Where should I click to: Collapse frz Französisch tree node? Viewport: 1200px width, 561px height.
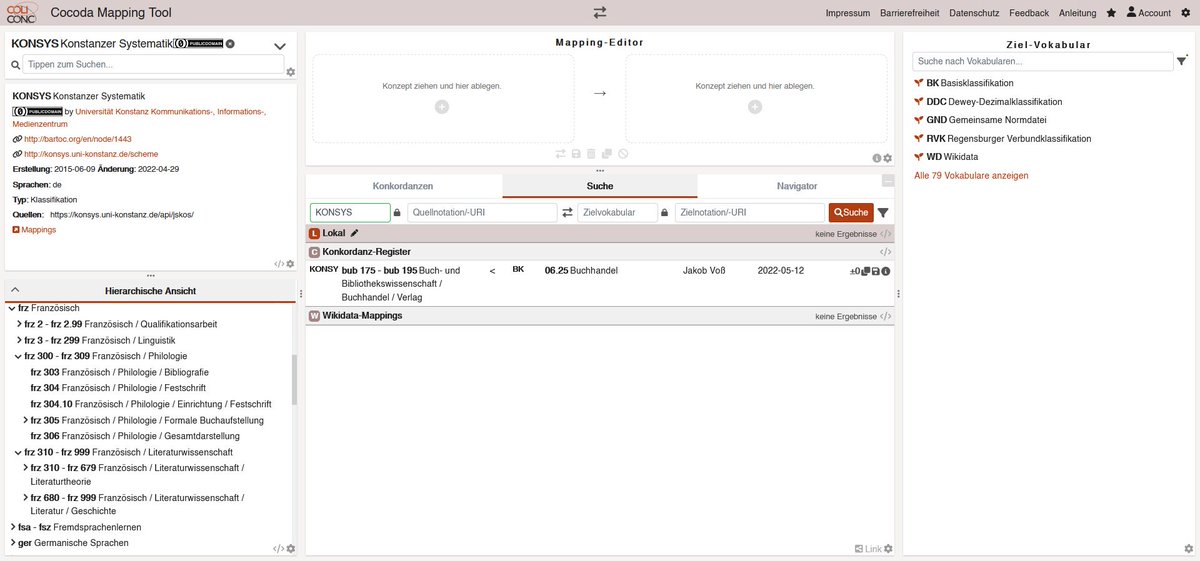[x=12, y=308]
